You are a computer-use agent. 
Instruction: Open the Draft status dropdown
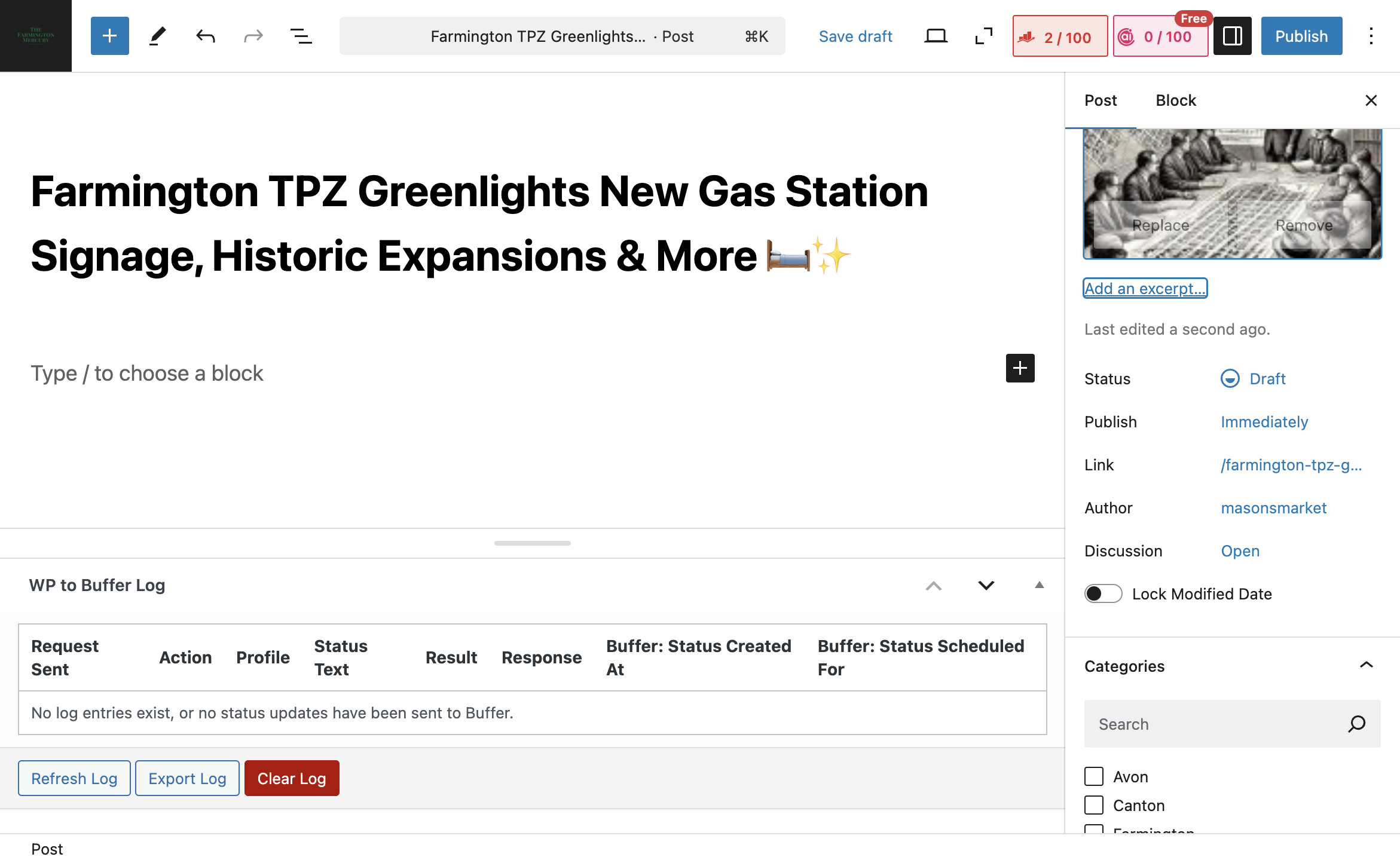[x=1254, y=379]
